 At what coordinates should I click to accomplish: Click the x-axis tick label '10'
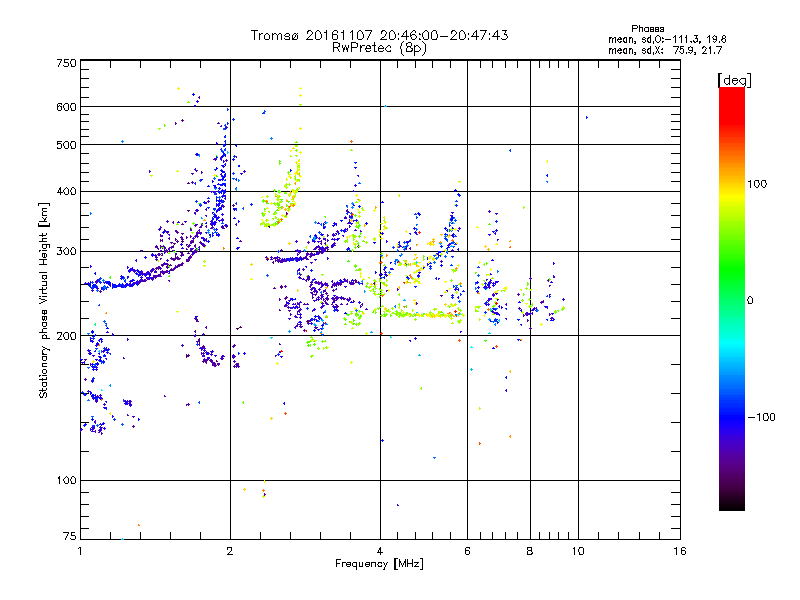tap(578, 551)
